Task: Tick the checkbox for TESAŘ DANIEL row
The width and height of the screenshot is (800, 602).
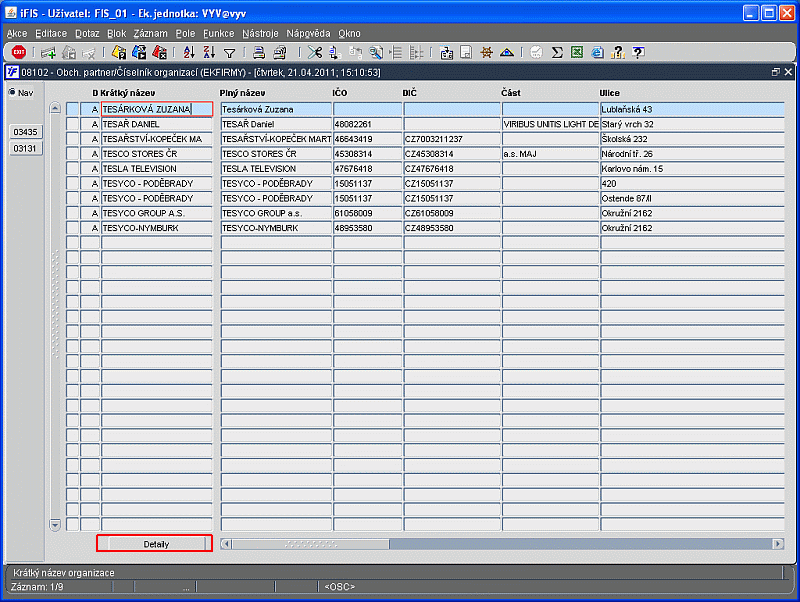Action: pyautogui.click(x=72, y=124)
